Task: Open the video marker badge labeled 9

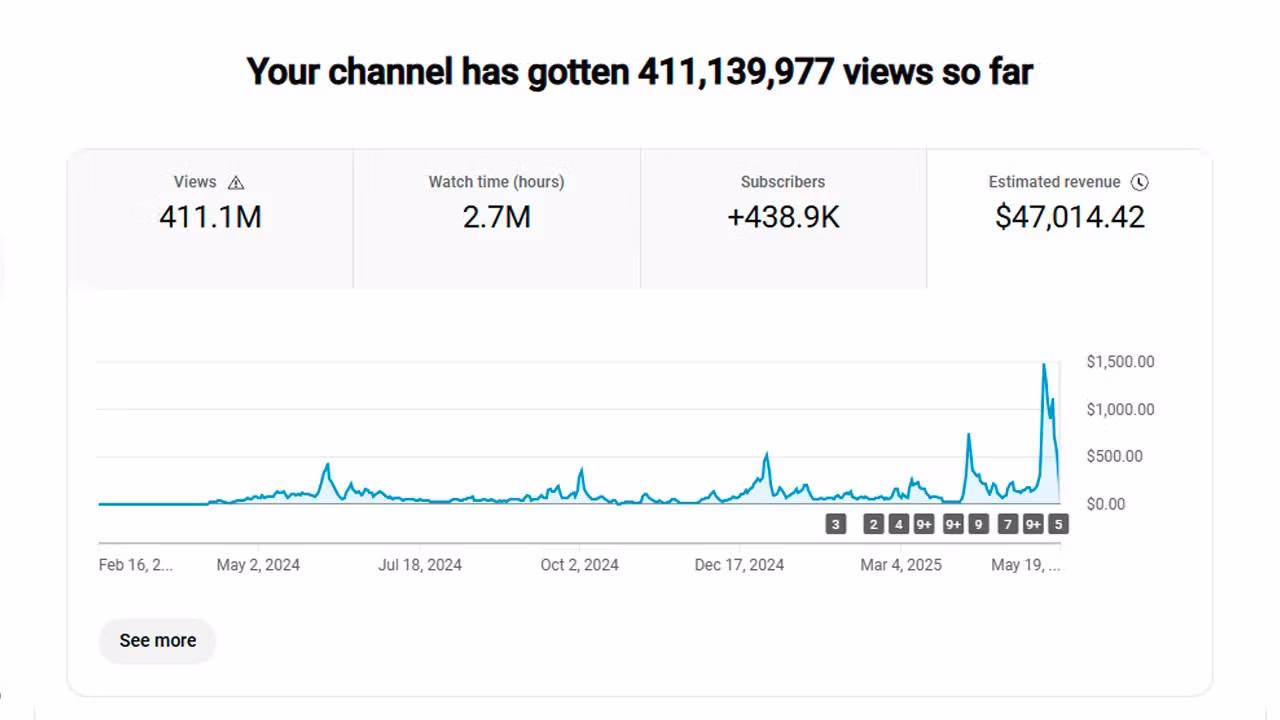Action: pyautogui.click(x=978, y=524)
